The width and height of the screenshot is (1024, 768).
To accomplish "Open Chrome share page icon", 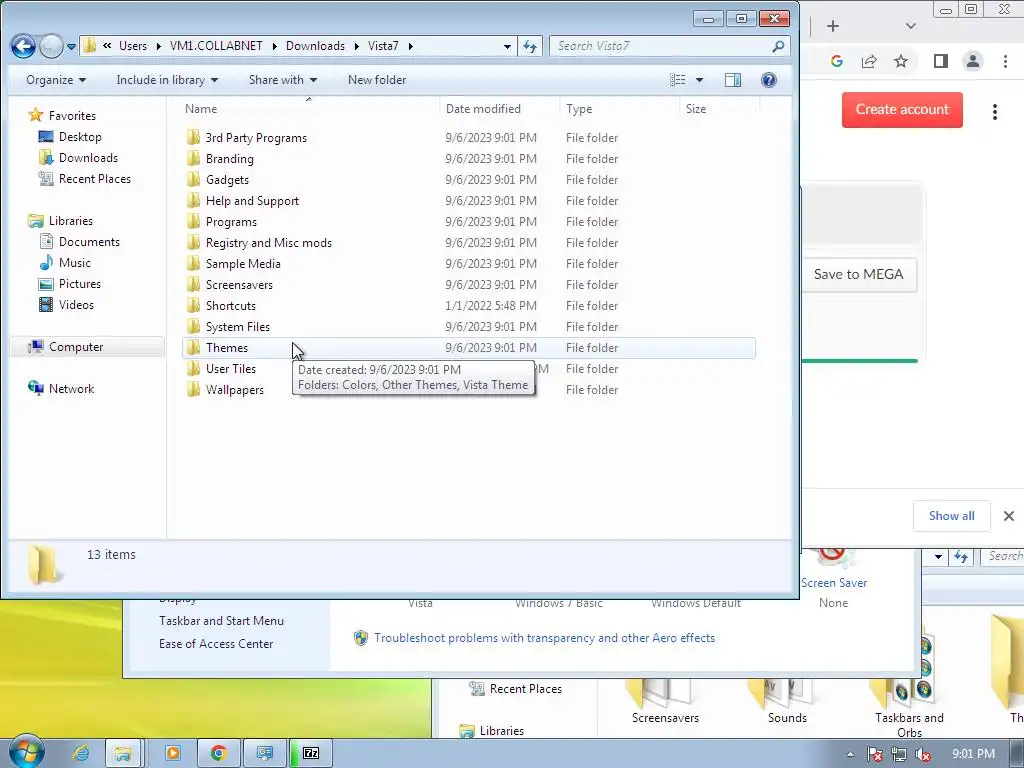I will coord(869,61).
